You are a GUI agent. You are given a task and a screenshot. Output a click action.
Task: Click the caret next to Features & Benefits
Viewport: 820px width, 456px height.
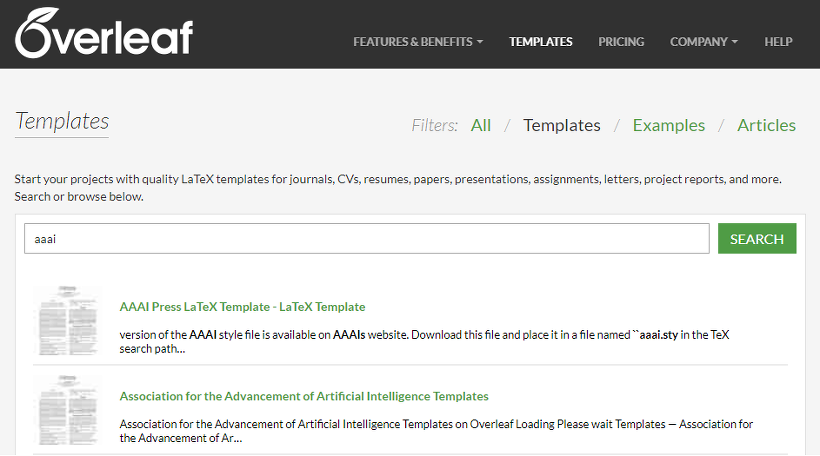coord(480,42)
